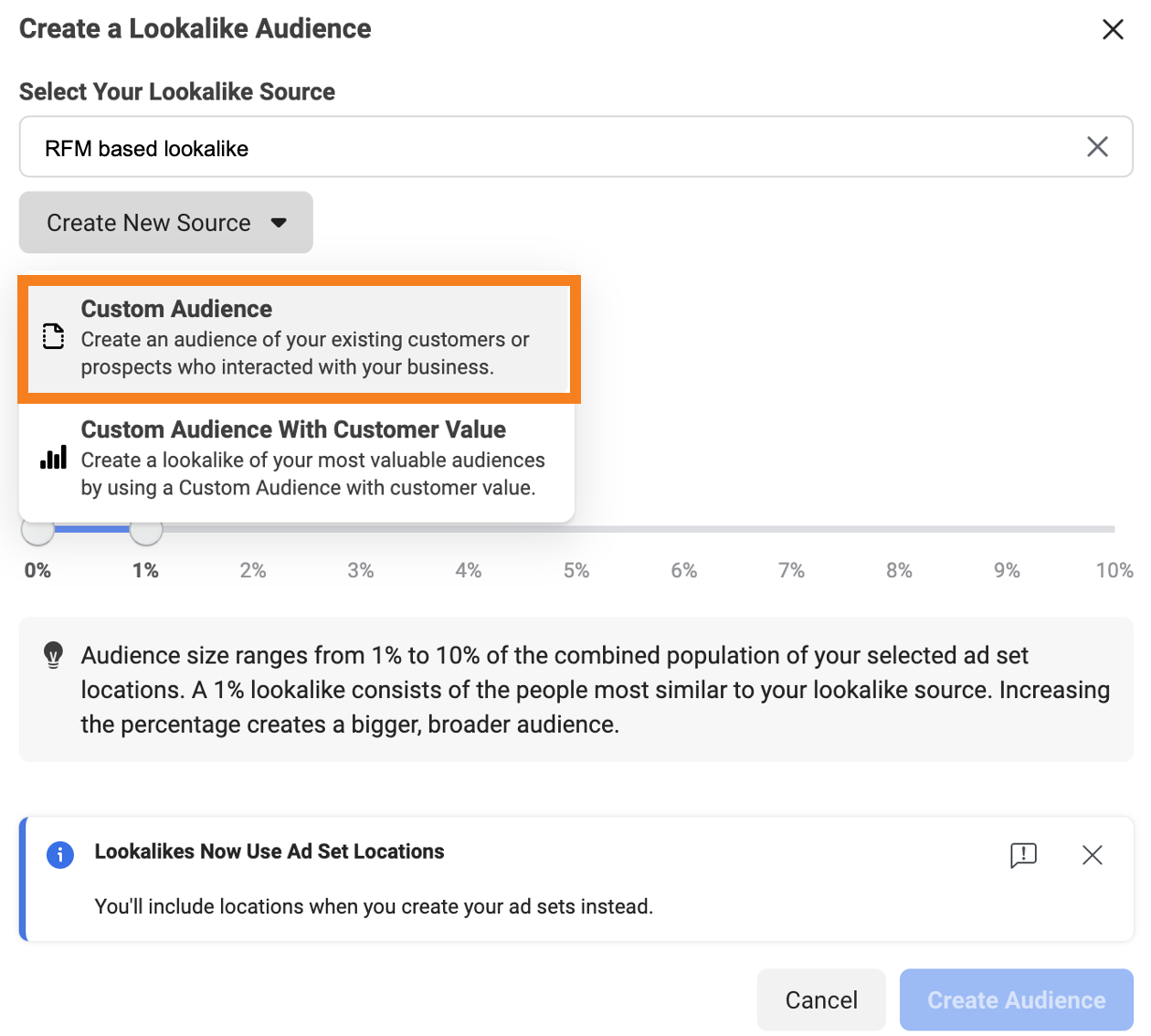
Task: Click the Lookalike Source input field
Action: [x=548, y=147]
